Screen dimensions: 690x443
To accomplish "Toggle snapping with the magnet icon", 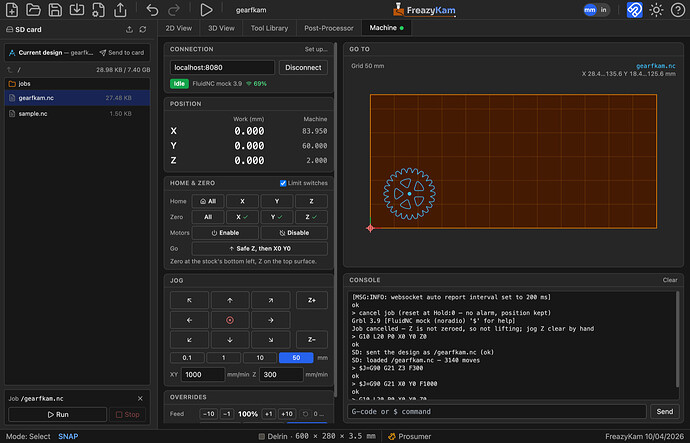I will click(x=634, y=10).
